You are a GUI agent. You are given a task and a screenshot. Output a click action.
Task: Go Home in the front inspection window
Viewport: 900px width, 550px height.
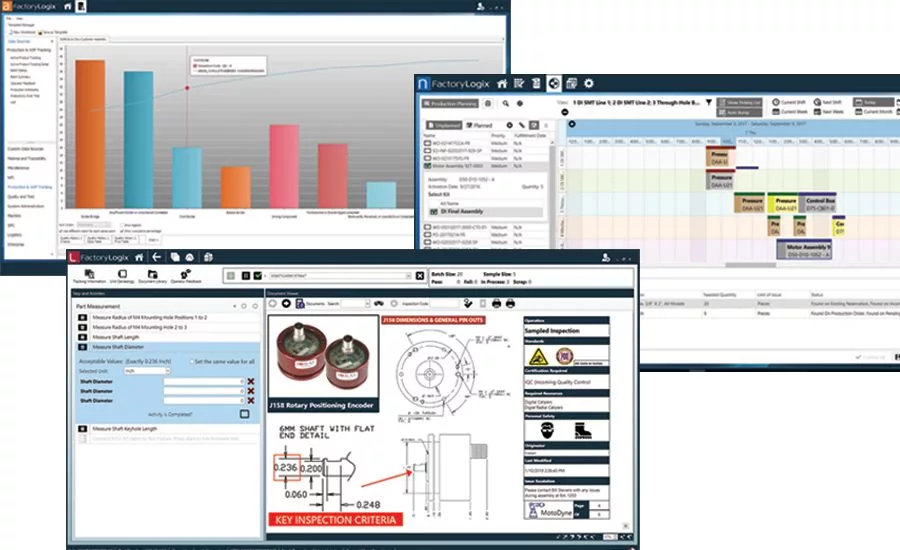pos(139,257)
